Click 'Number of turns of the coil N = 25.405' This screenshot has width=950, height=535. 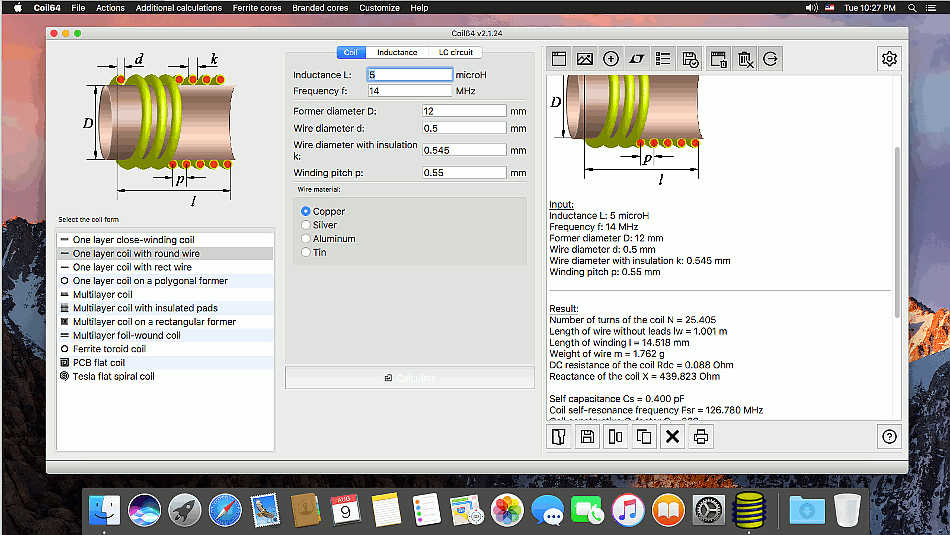point(632,319)
